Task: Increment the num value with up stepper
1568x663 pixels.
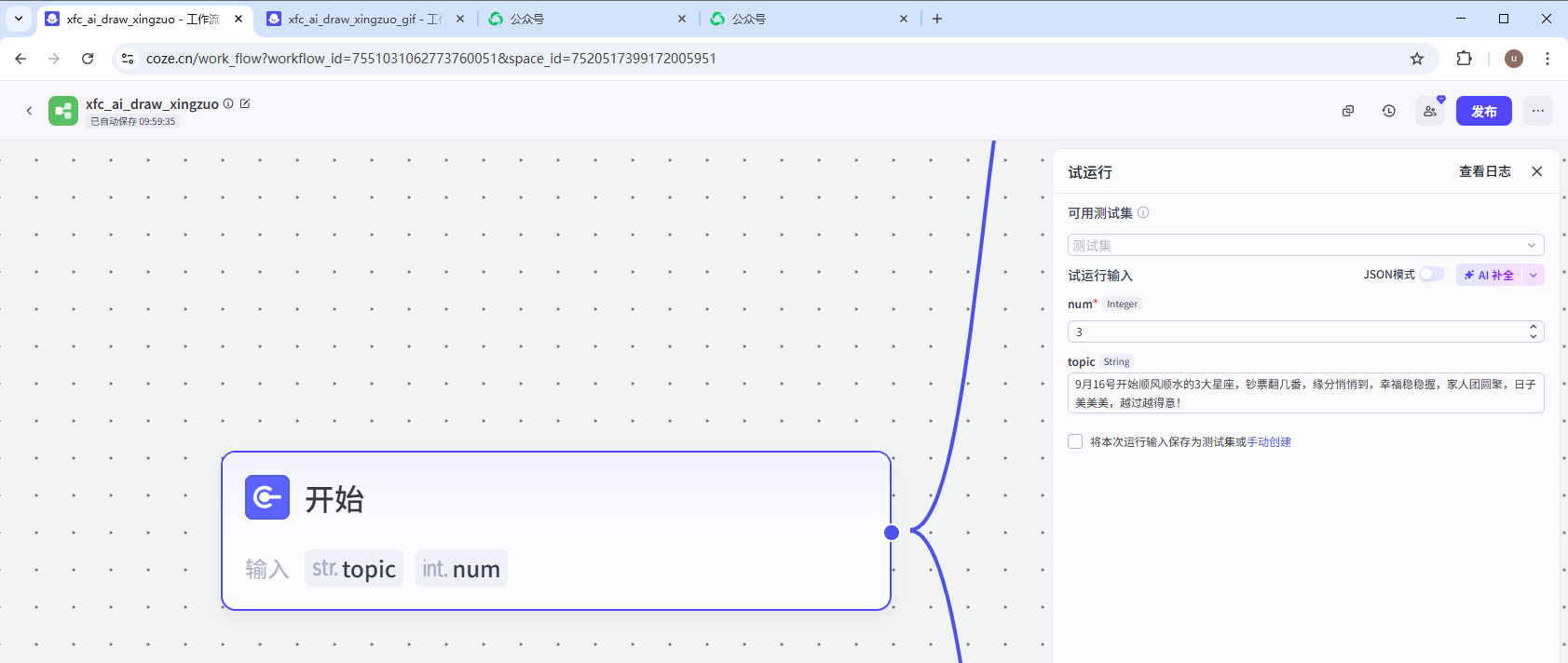Action: (1534, 327)
